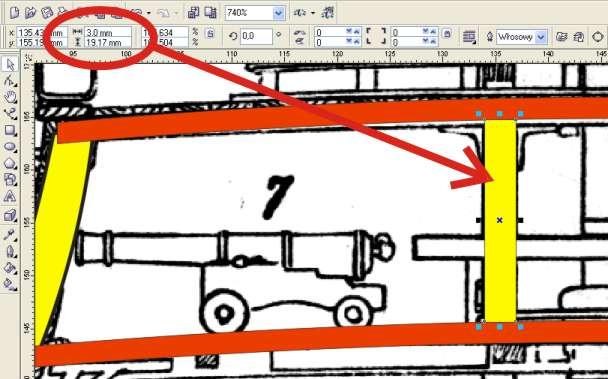This screenshot has width=608, height=379.
Task: Click the Open file toolbar button
Action: coord(30,13)
